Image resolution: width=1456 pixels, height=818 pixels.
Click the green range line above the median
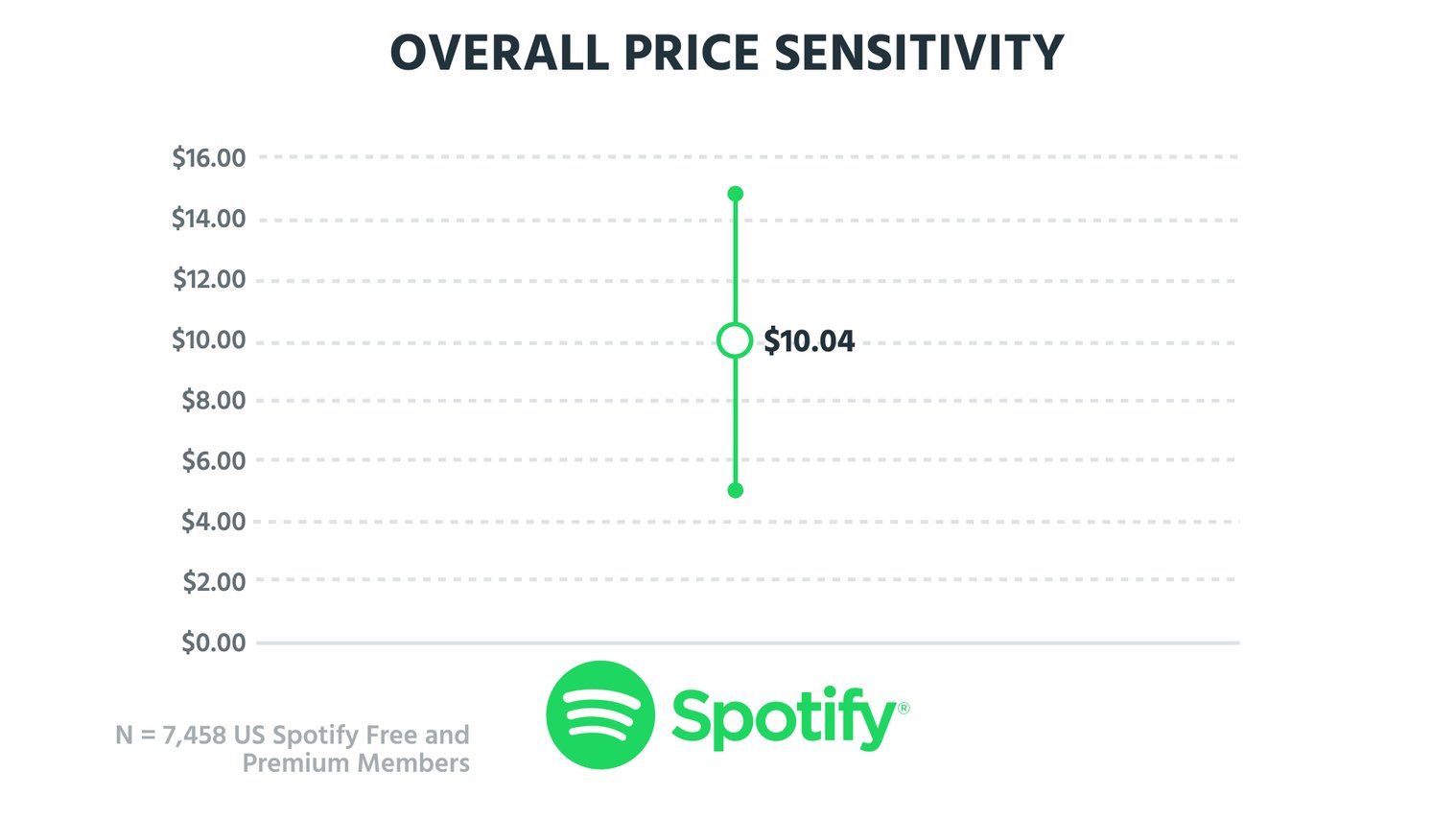coord(736,259)
